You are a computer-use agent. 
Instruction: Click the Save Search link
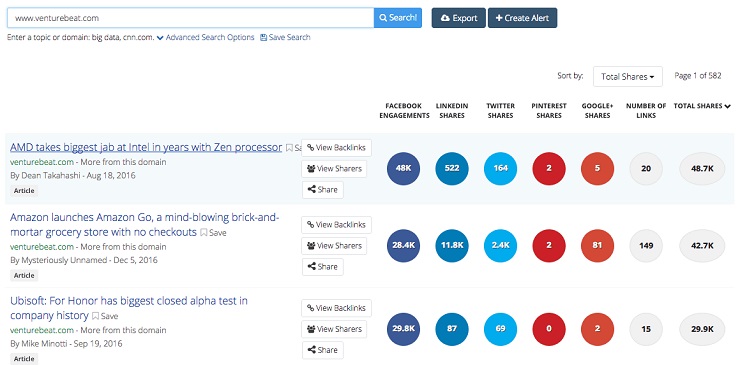285,37
